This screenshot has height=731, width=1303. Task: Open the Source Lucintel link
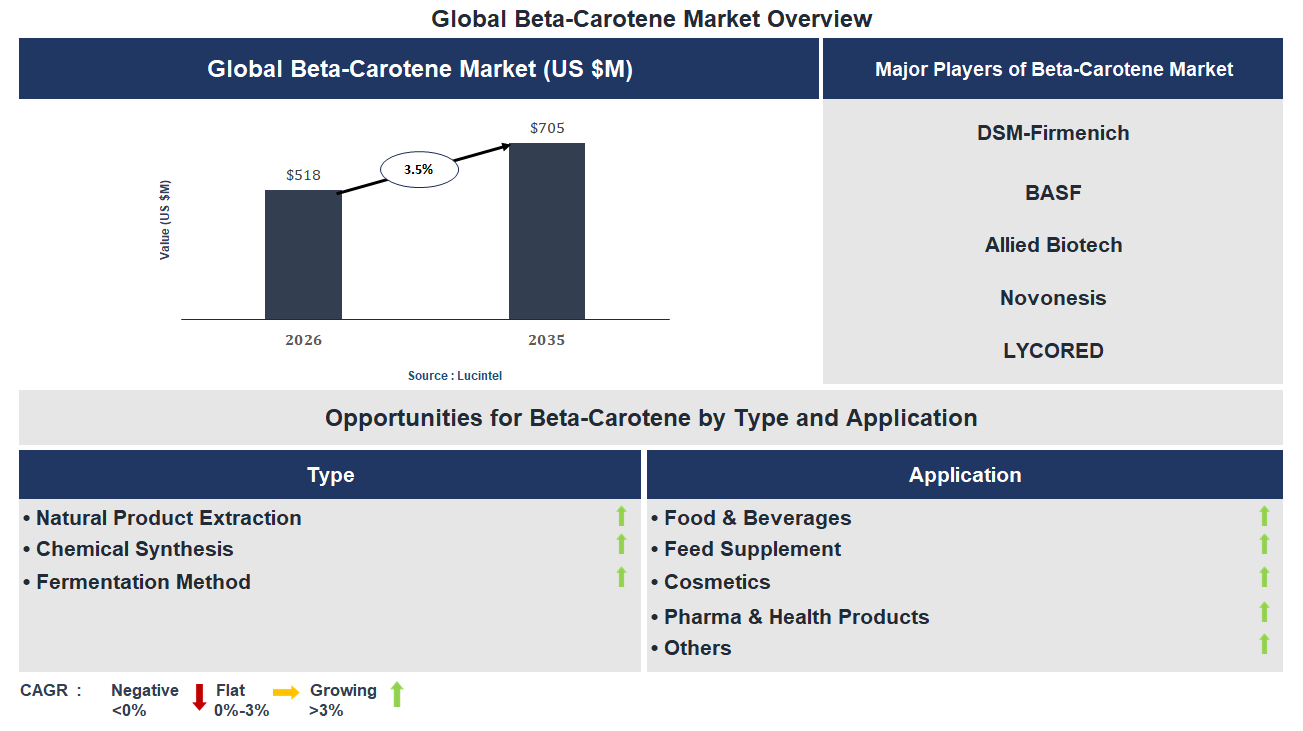coord(454,375)
